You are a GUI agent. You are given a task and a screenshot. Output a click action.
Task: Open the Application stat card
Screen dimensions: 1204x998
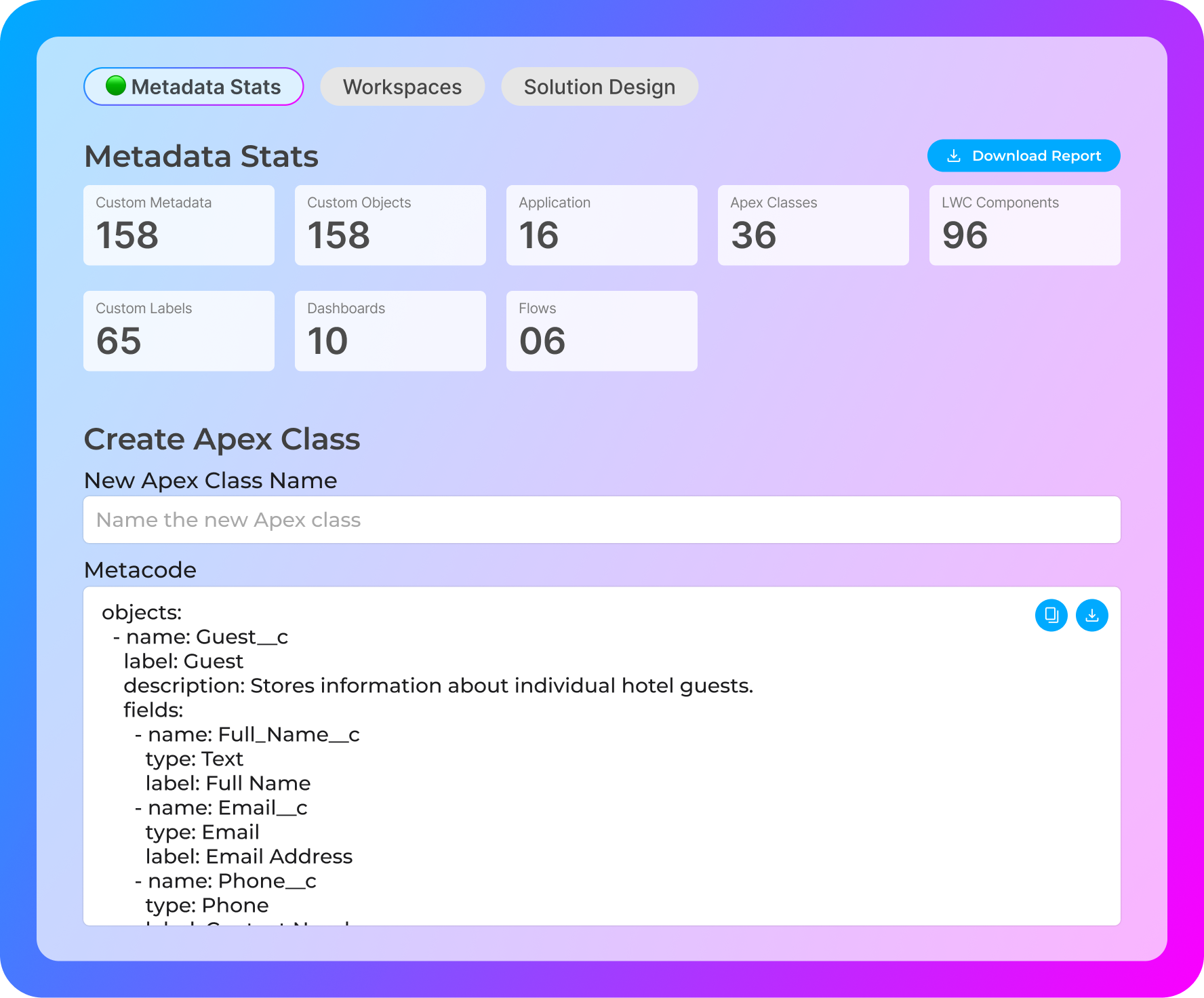click(x=601, y=224)
